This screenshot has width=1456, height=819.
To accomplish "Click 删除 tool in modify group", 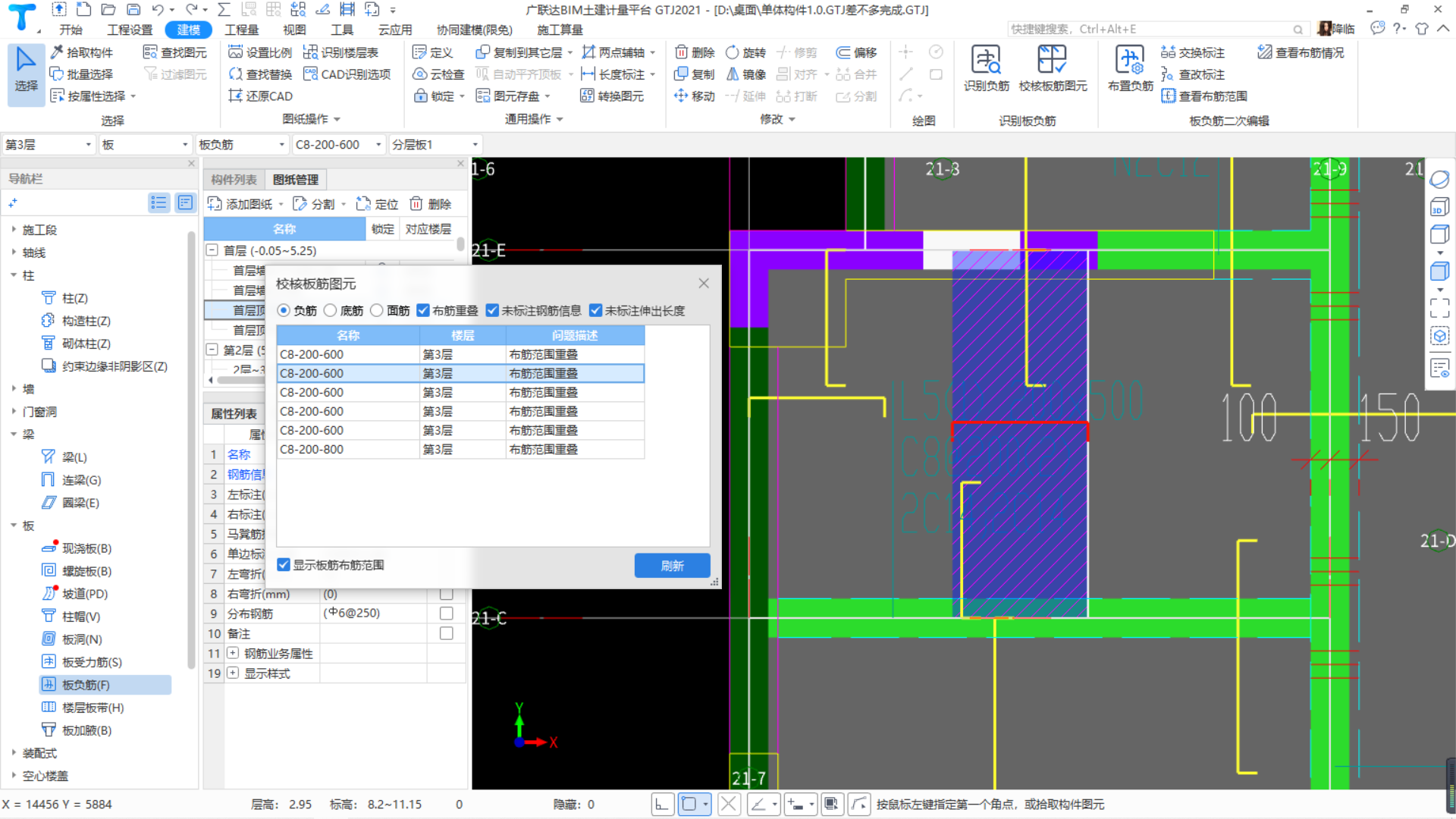I will 695,52.
